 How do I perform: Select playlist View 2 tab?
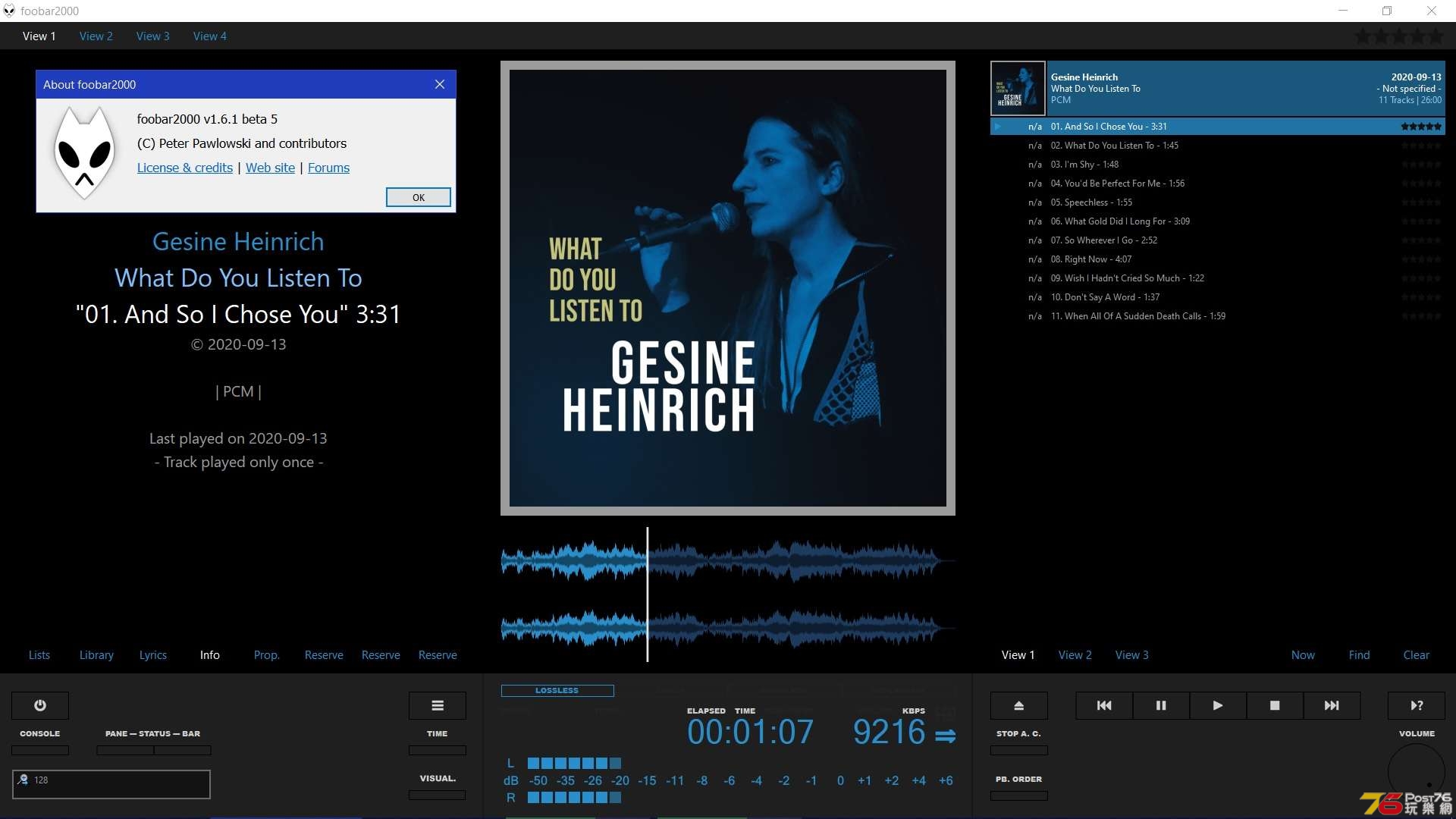[1075, 654]
